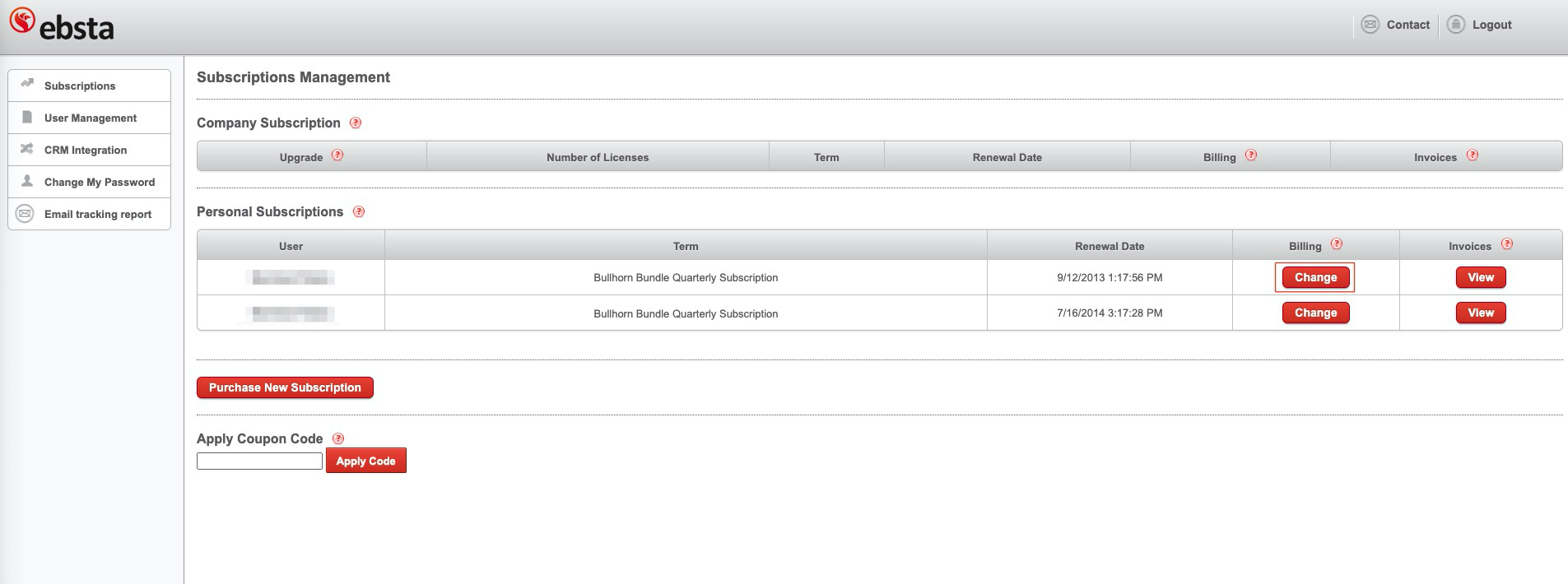1568x584 pixels.
Task: Click help icon beside Apply Coupon Code
Action: pyautogui.click(x=338, y=438)
